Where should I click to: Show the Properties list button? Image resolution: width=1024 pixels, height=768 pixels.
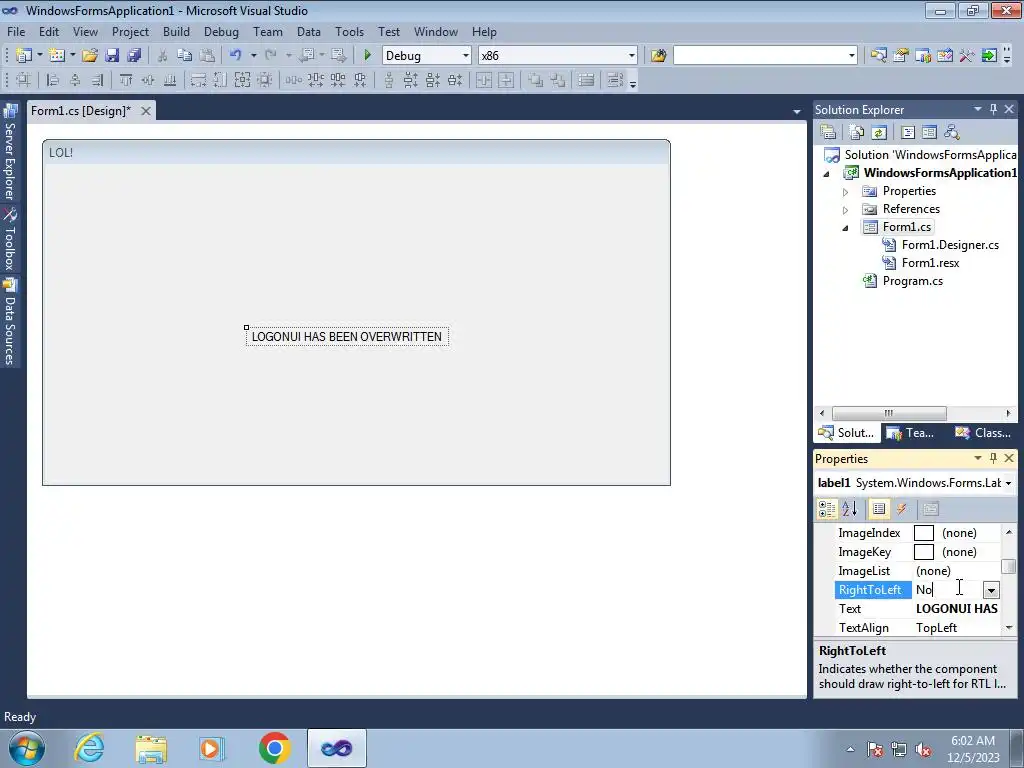(879, 509)
